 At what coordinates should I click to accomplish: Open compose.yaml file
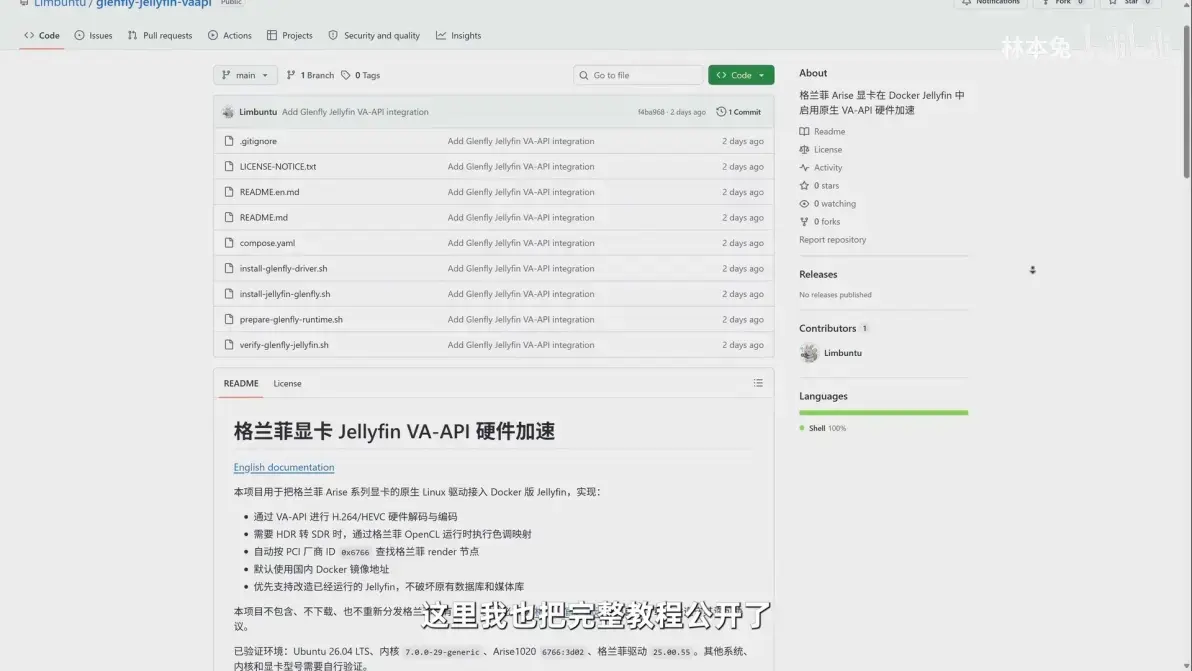pos(267,243)
